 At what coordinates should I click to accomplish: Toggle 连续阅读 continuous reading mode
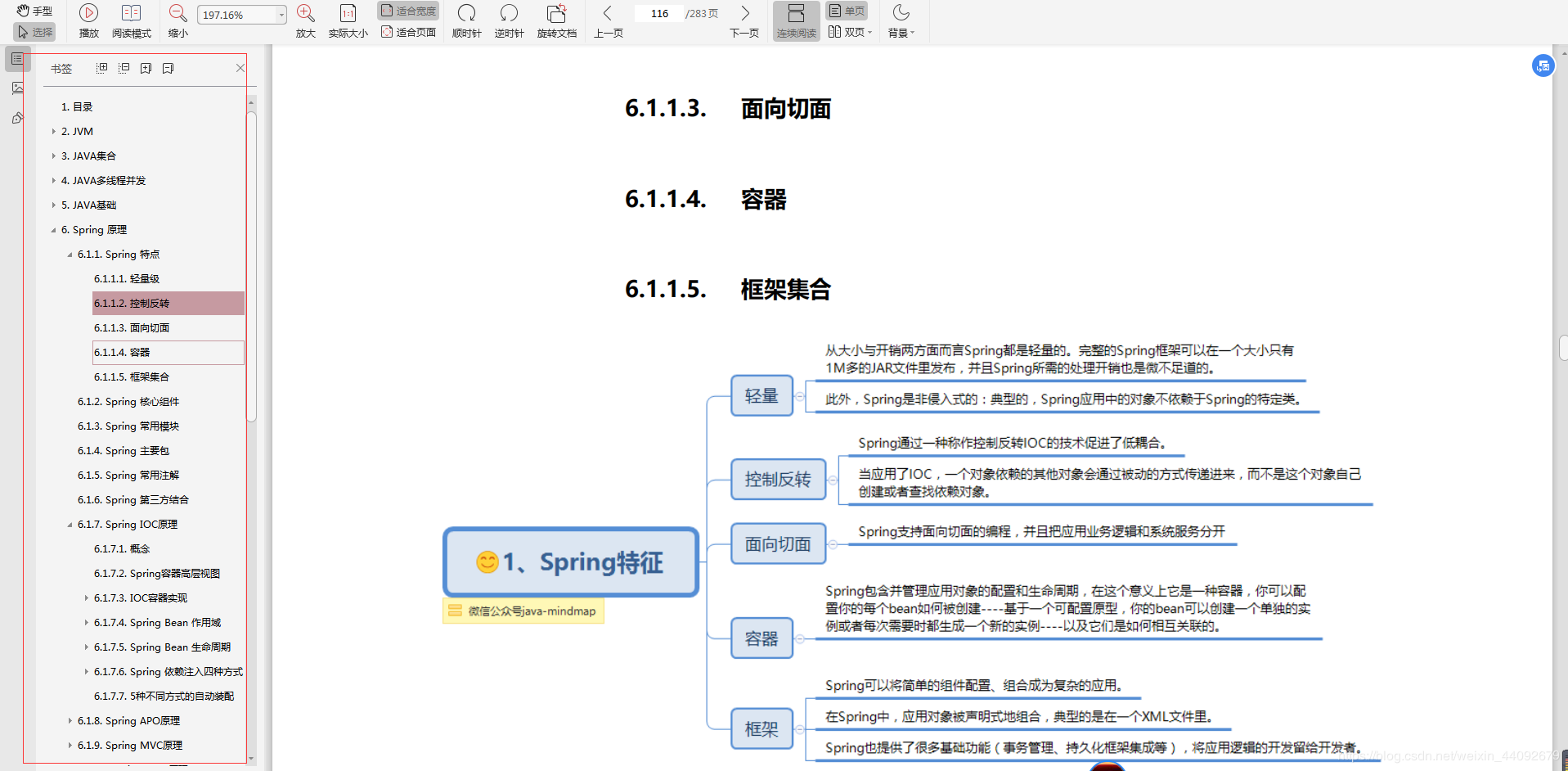point(795,20)
